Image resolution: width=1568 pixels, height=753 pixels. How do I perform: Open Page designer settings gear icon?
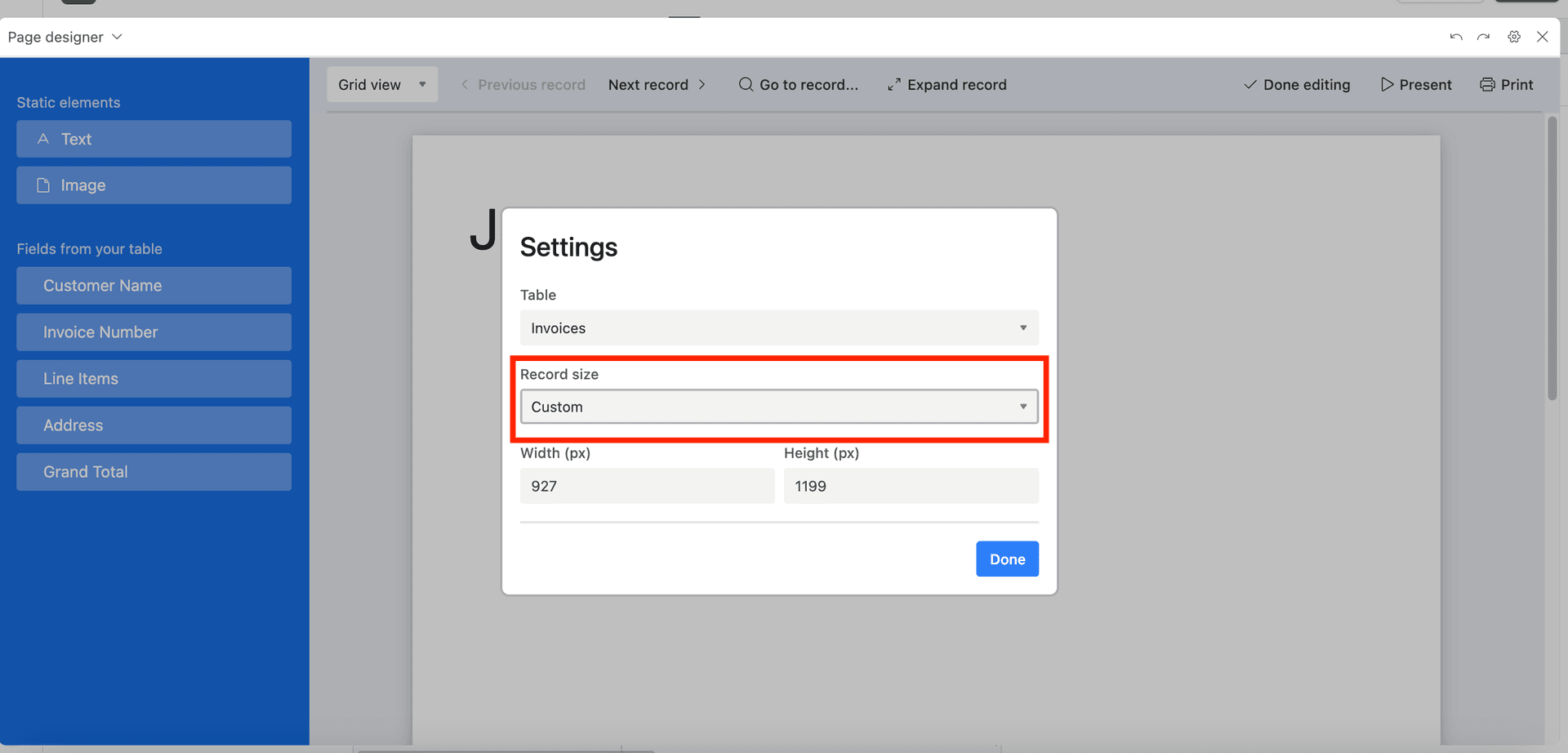[1514, 36]
